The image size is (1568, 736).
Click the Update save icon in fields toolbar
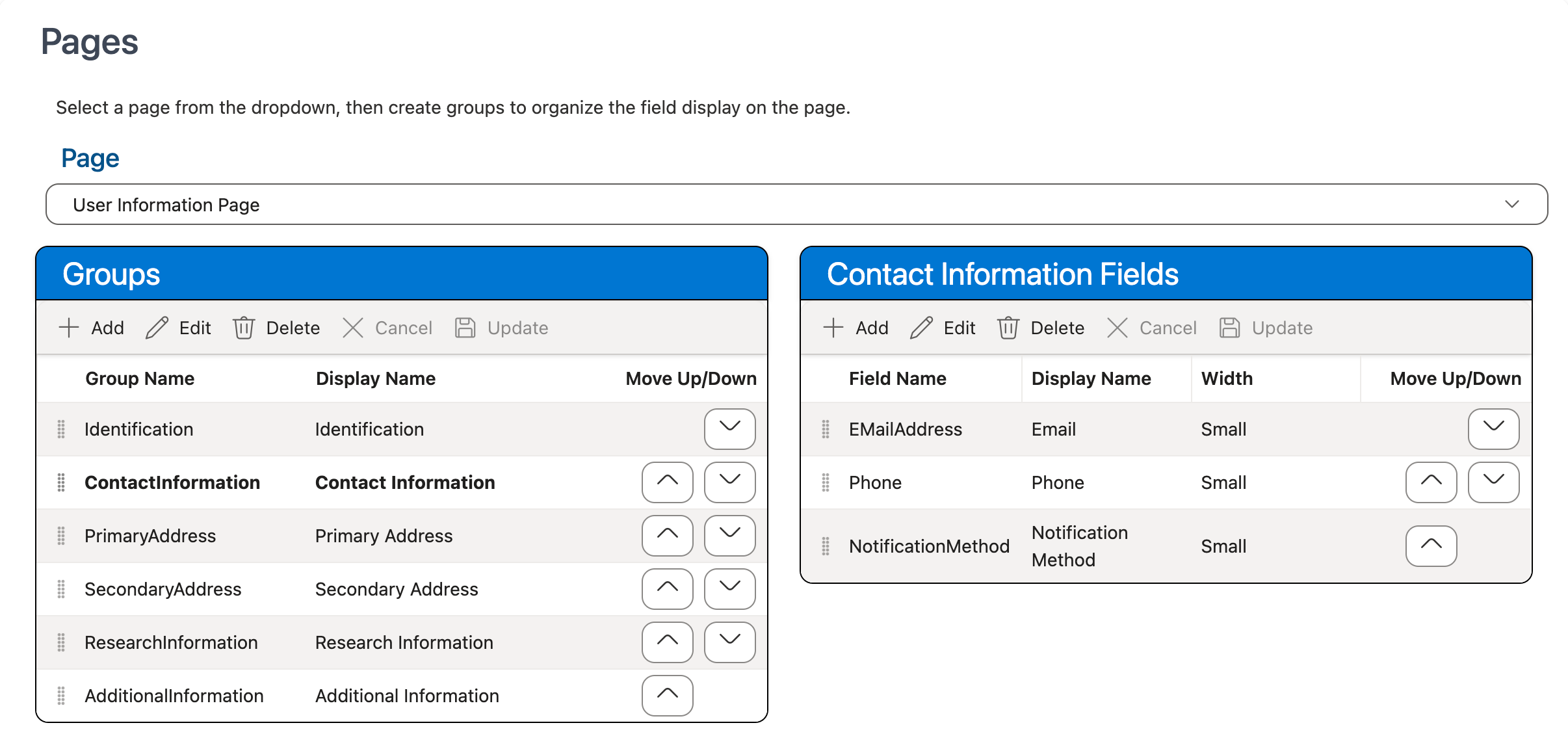coord(1229,328)
